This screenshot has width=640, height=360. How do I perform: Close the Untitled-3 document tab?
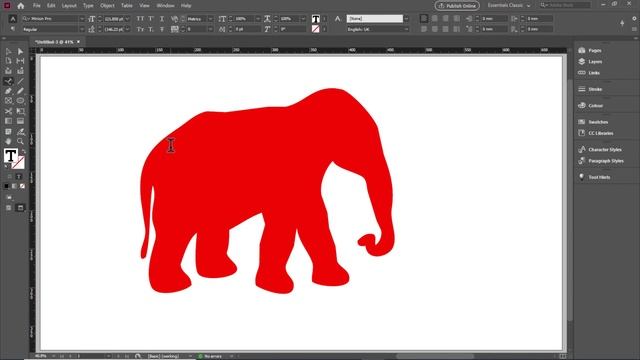(x=78, y=42)
